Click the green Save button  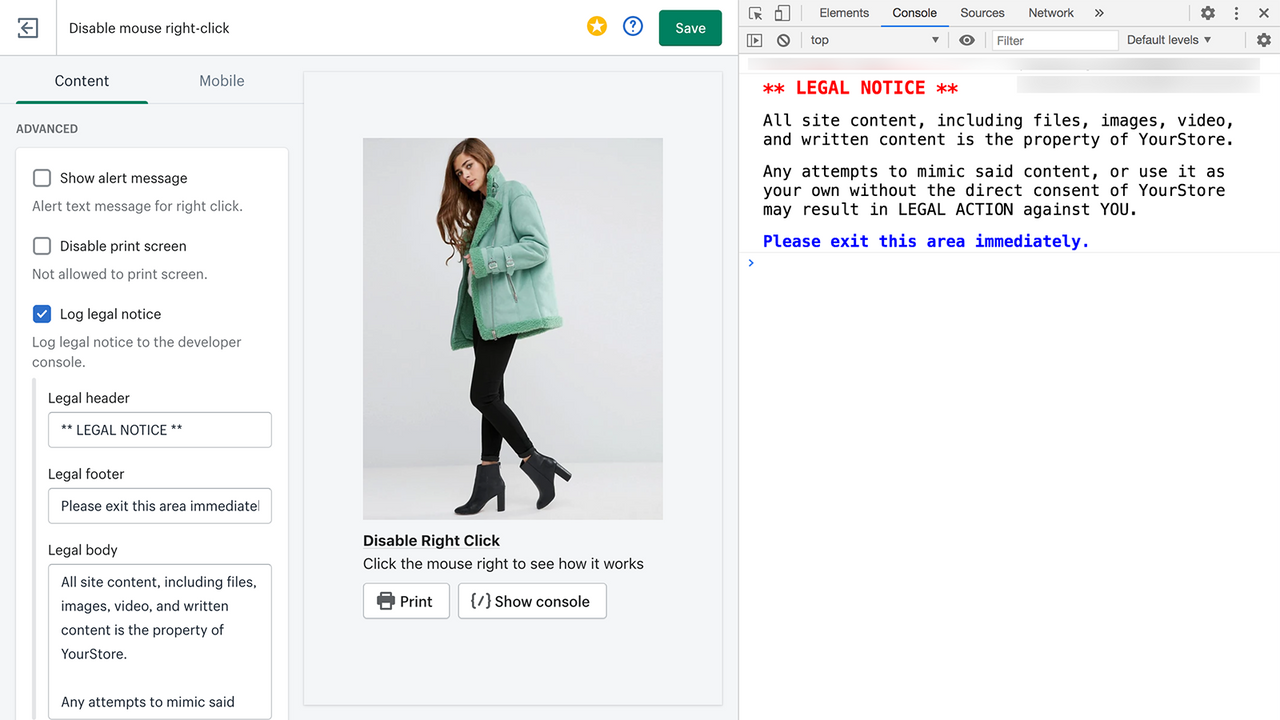[x=690, y=28]
